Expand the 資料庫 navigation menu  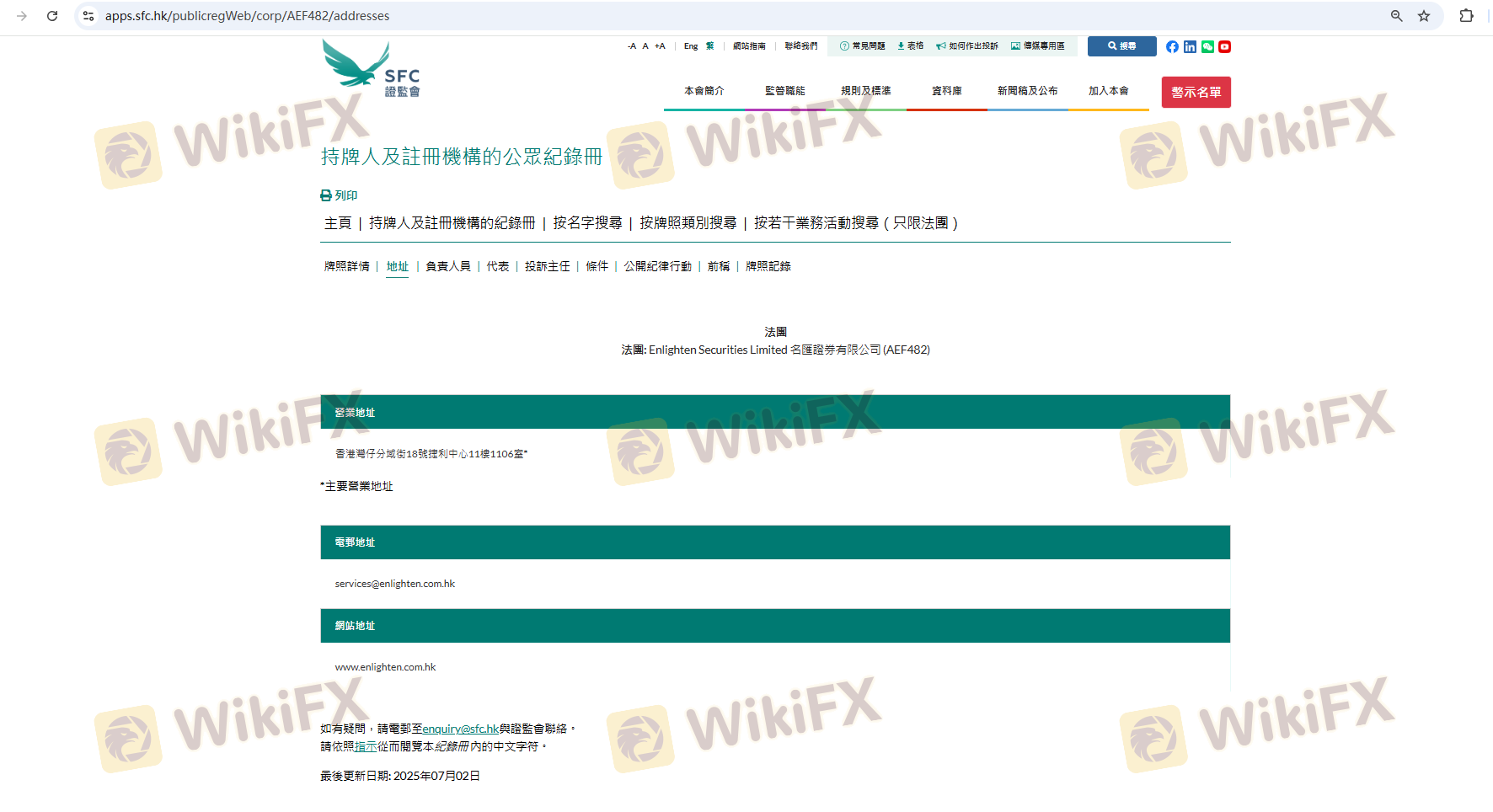[x=946, y=91]
